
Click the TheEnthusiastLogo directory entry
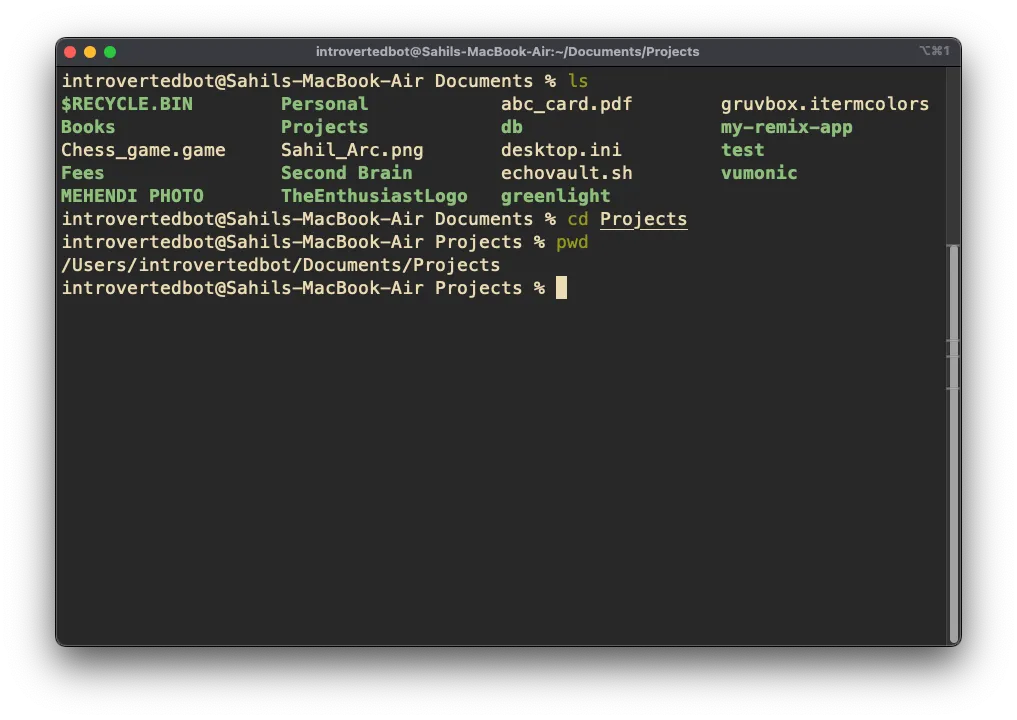pos(374,196)
